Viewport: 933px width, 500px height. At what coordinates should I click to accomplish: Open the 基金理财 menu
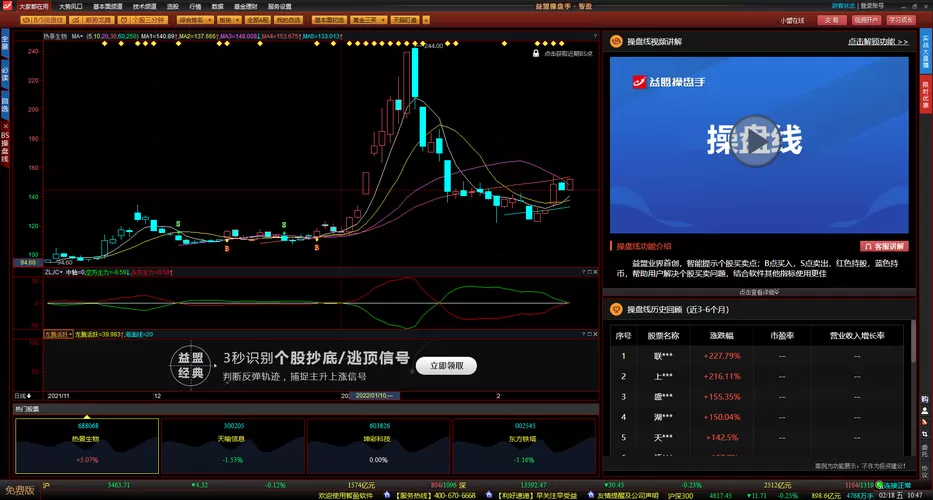click(x=246, y=7)
